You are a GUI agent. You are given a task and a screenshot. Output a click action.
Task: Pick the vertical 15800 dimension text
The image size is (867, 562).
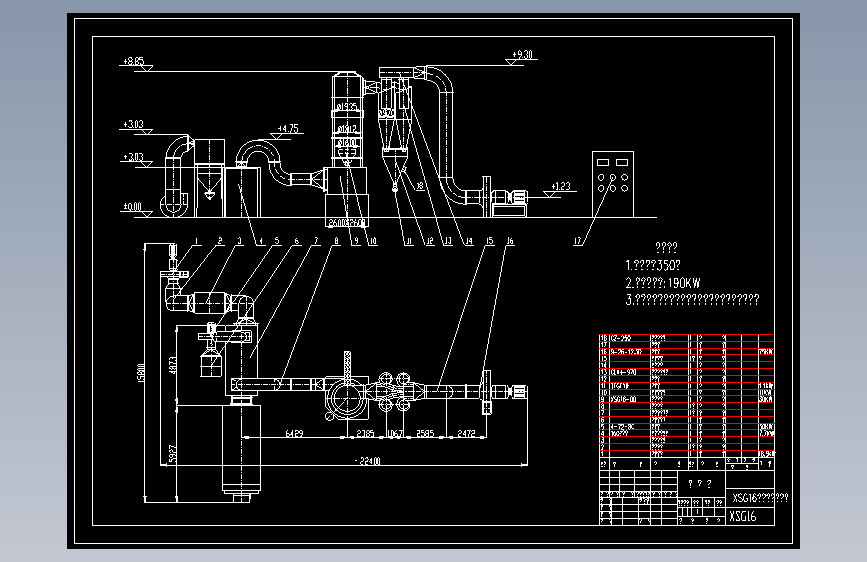coord(140,373)
